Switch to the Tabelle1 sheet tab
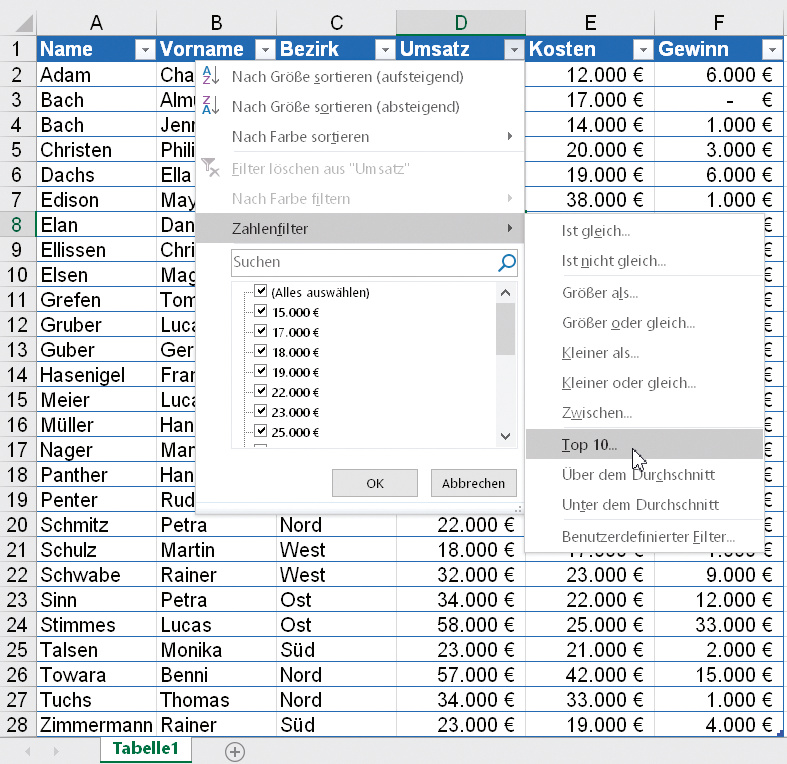Image resolution: width=787 pixels, height=764 pixels. tap(145, 749)
